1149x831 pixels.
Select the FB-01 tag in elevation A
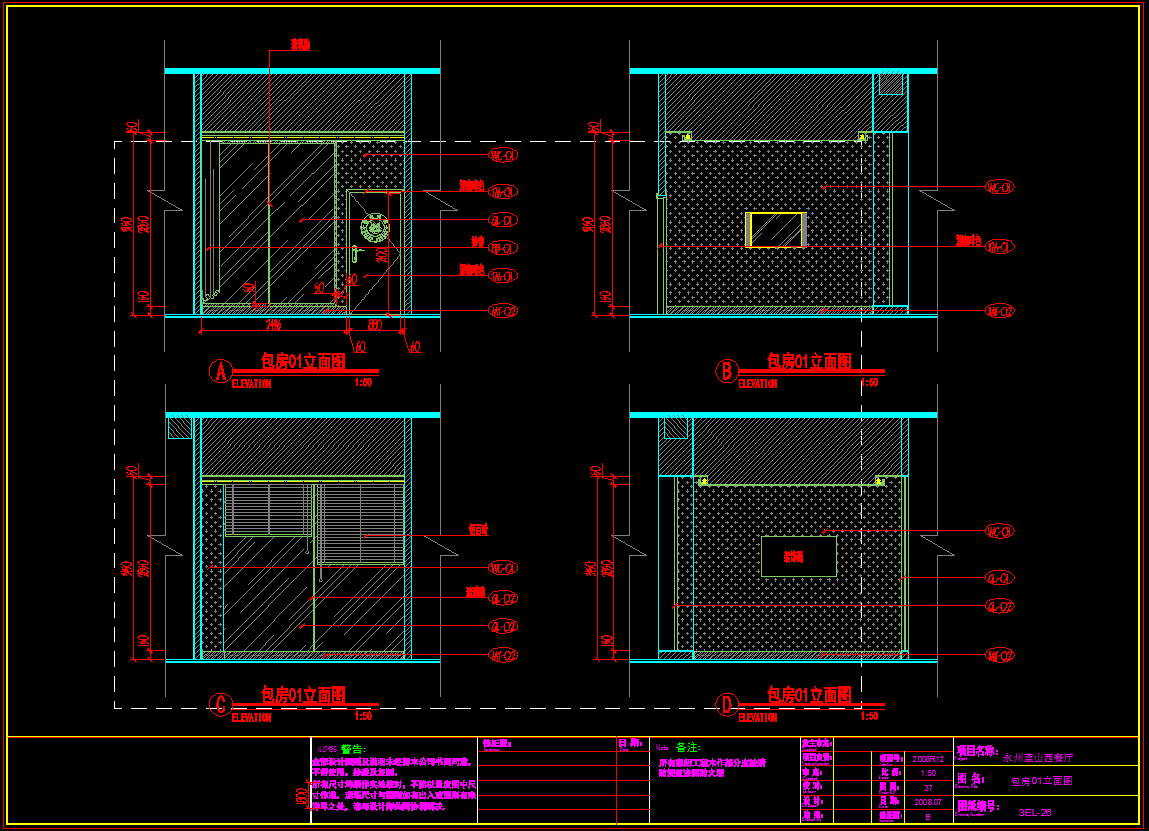(503, 248)
